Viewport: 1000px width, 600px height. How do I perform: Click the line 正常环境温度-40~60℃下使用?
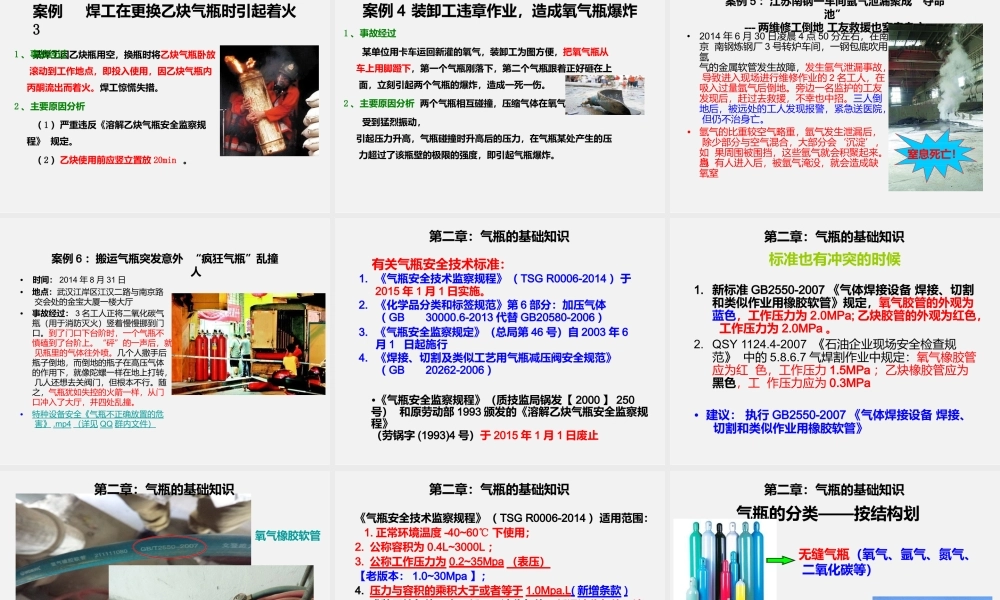pyautogui.click(x=447, y=532)
